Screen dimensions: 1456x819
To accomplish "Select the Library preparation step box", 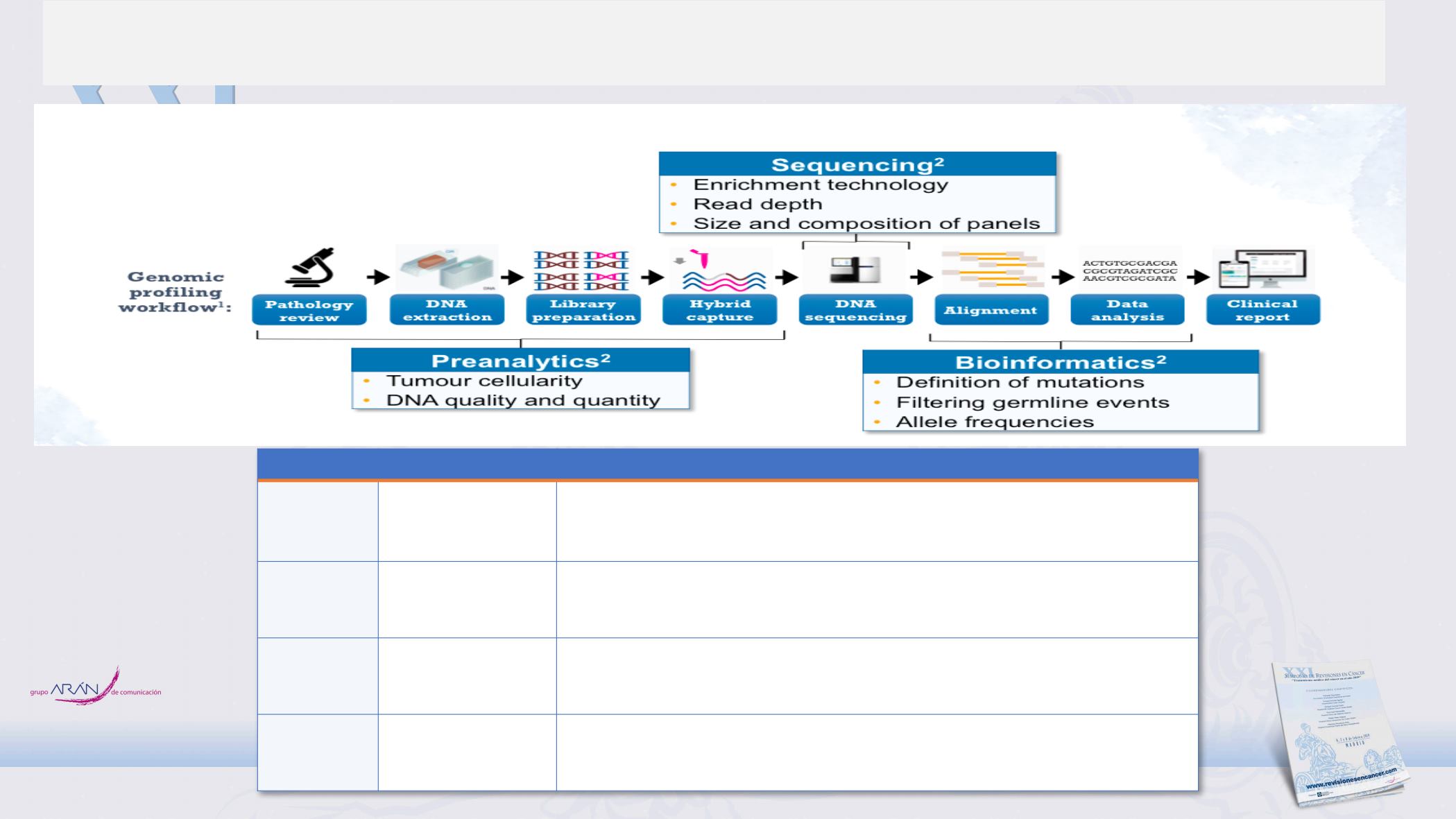I will pos(583,310).
